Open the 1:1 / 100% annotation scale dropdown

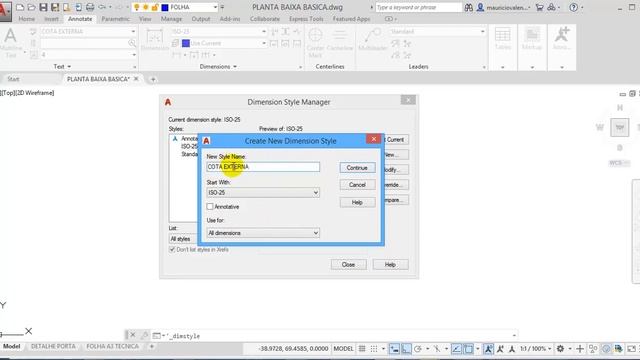(535, 349)
